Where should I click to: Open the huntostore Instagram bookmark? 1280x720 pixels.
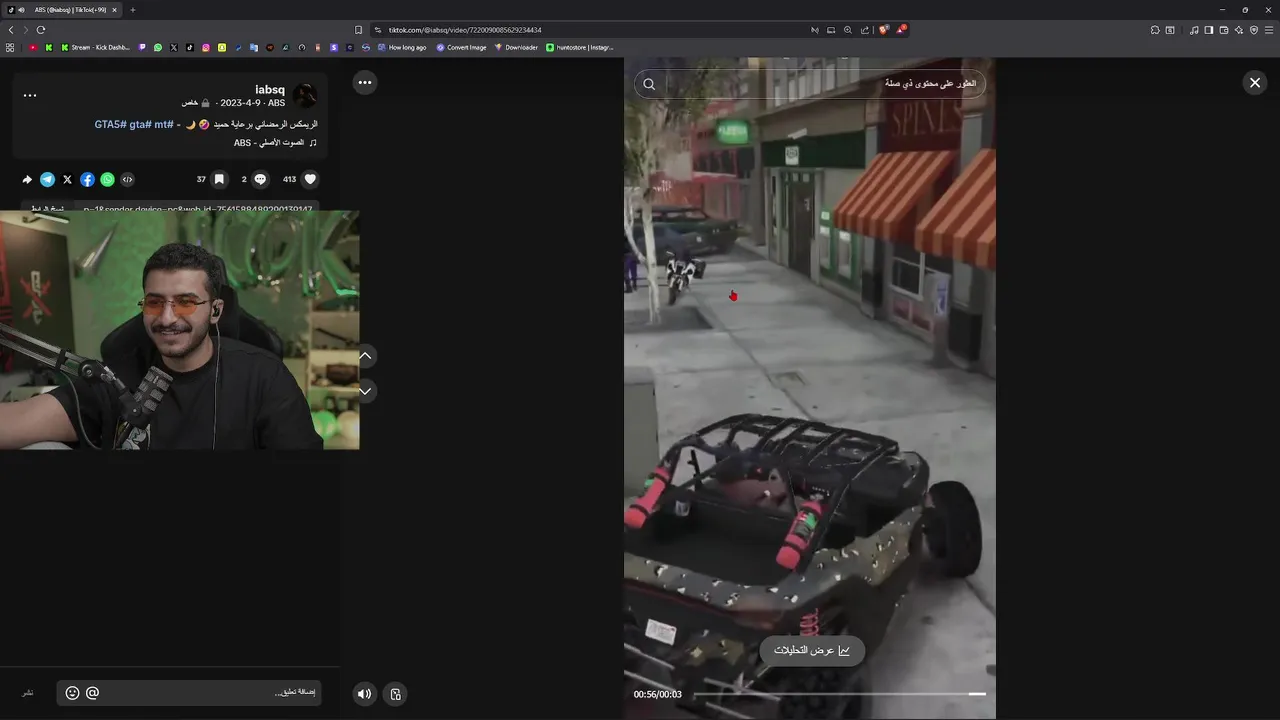pyautogui.click(x=580, y=47)
